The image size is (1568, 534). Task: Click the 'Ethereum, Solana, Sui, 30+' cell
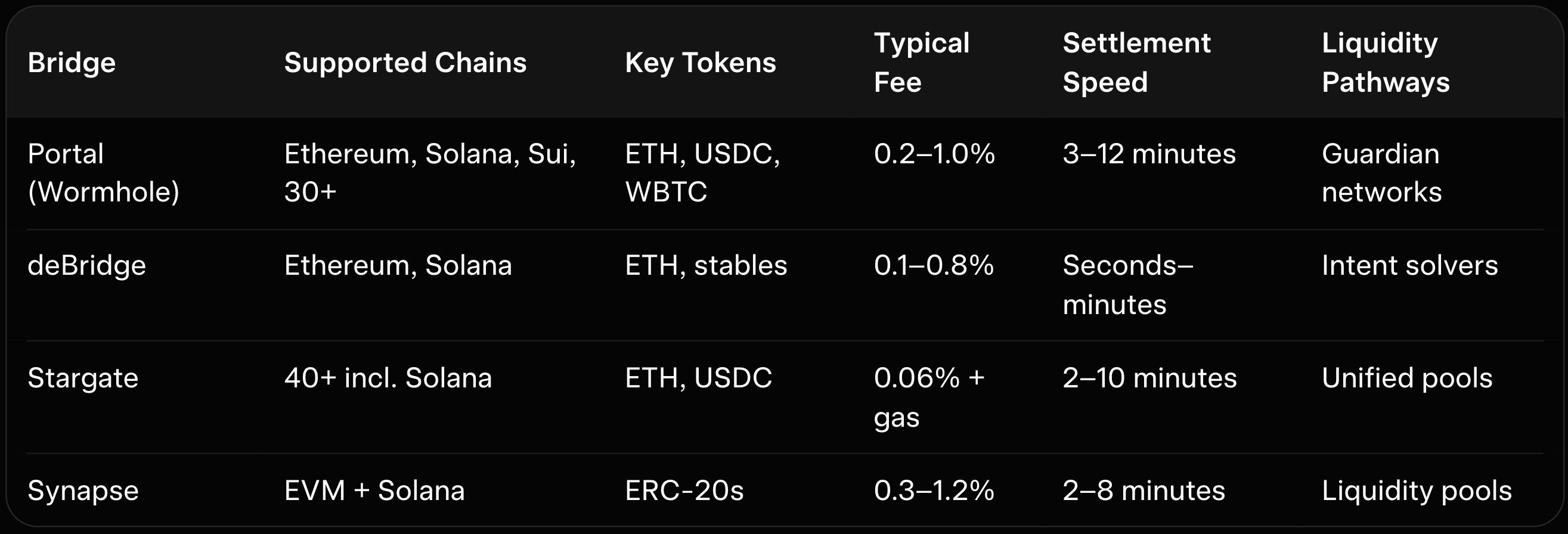(429, 173)
